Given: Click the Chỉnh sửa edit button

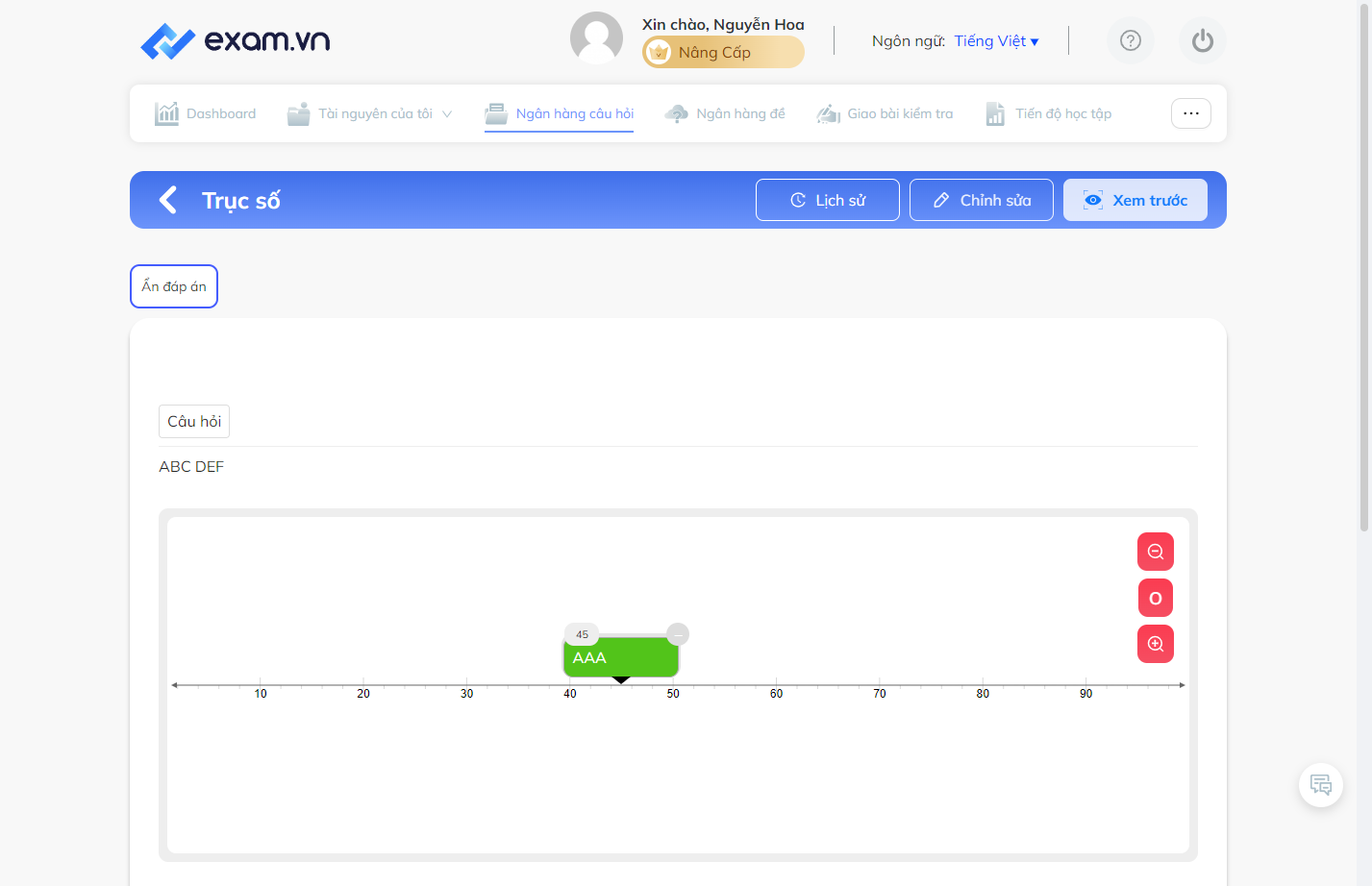Looking at the screenshot, I should (x=982, y=200).
